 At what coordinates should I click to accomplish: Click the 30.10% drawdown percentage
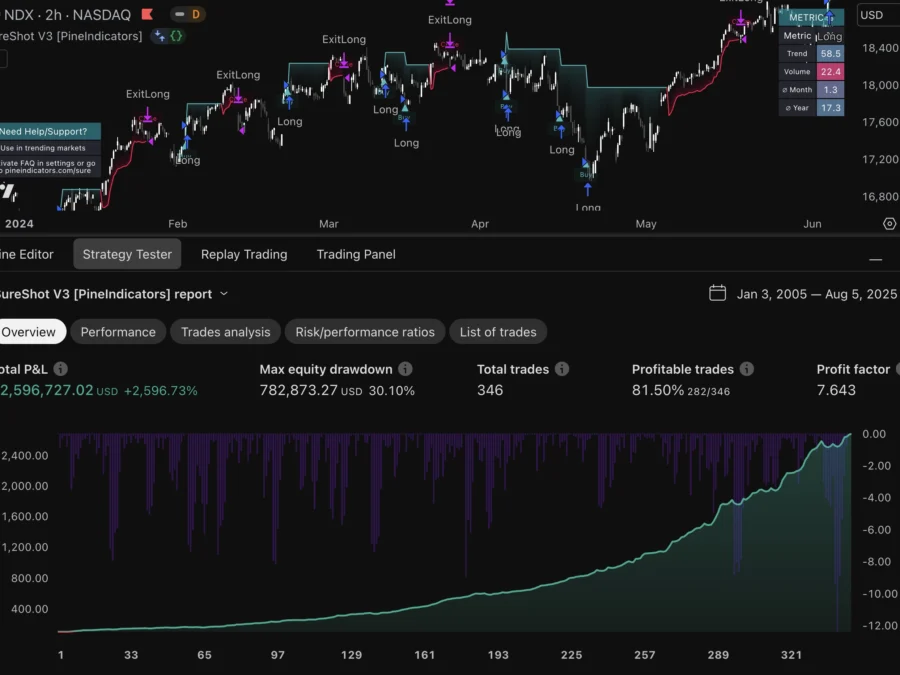click(391, 391)
